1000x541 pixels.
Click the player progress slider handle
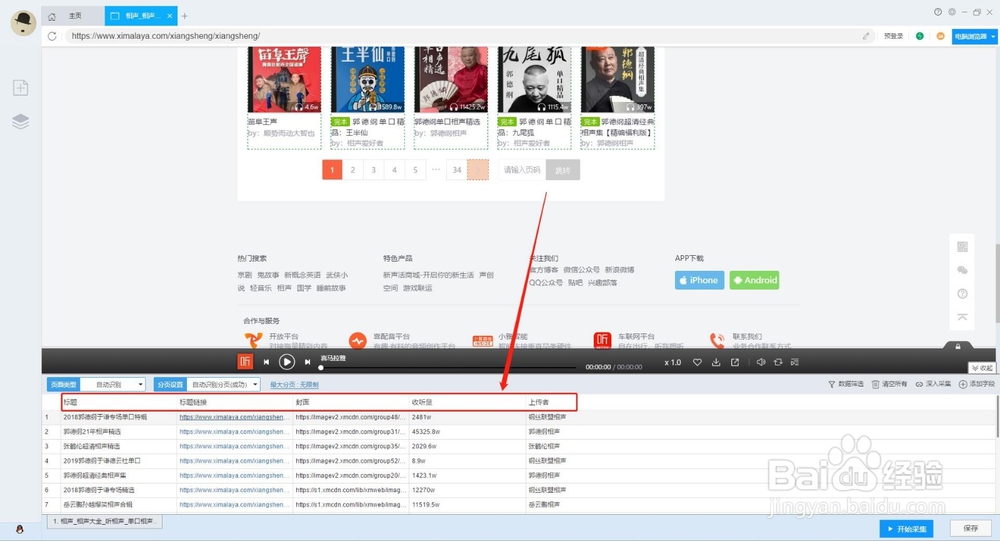coord(321,367)
